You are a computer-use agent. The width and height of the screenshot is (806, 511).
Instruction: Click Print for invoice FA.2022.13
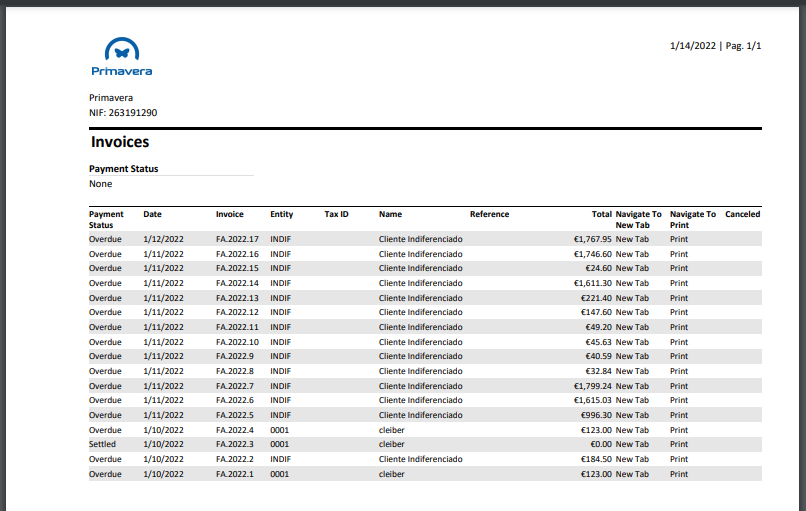[679, 298]
